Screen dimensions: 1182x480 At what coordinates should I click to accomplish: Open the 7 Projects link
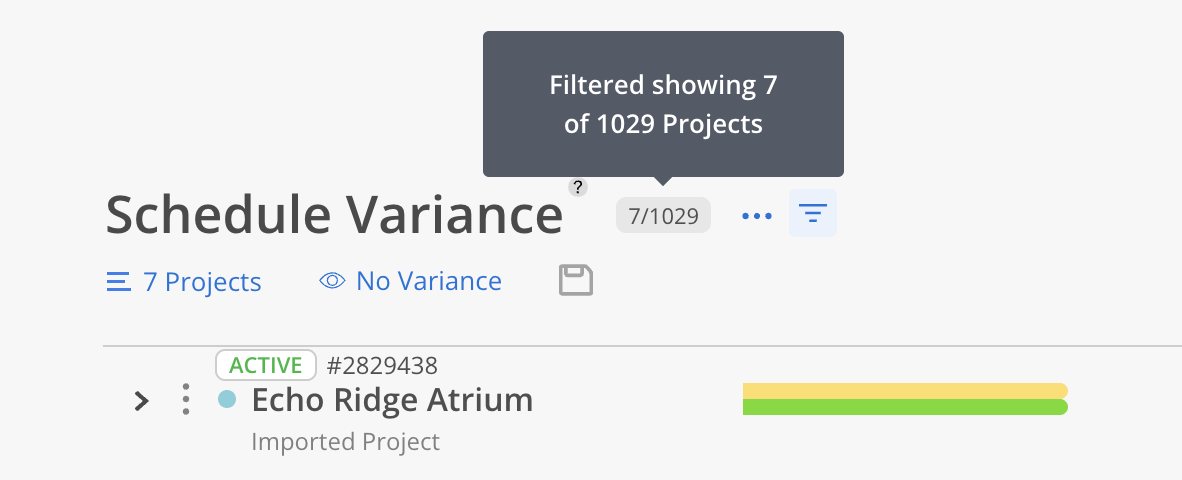click(x=202, y=282)
